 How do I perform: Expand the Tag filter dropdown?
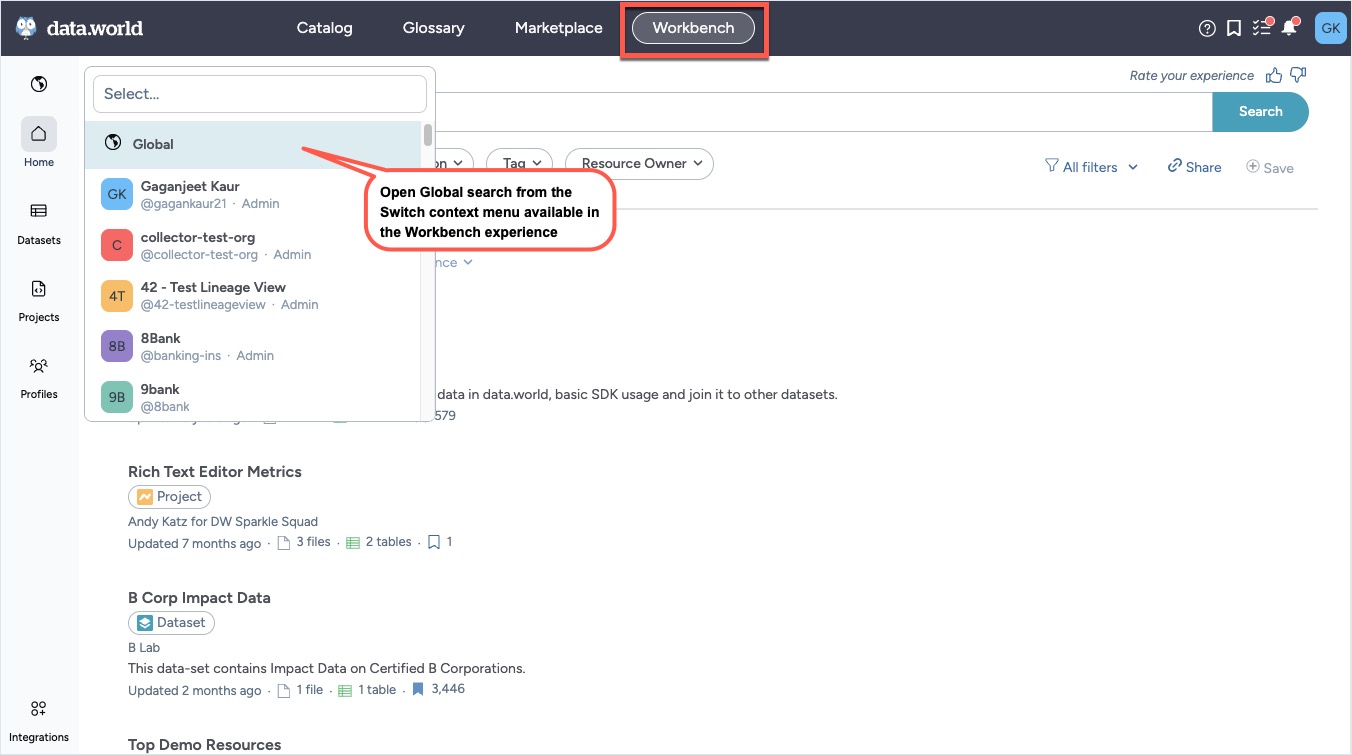coord(519,163)
